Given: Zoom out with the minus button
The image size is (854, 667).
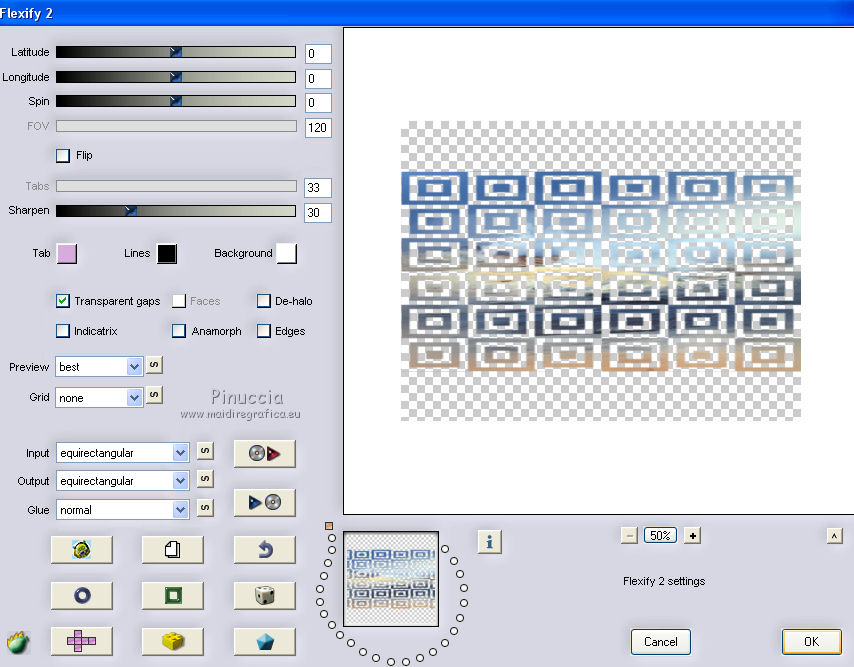Looking at the screenshot, I should (x=629, y=536).
